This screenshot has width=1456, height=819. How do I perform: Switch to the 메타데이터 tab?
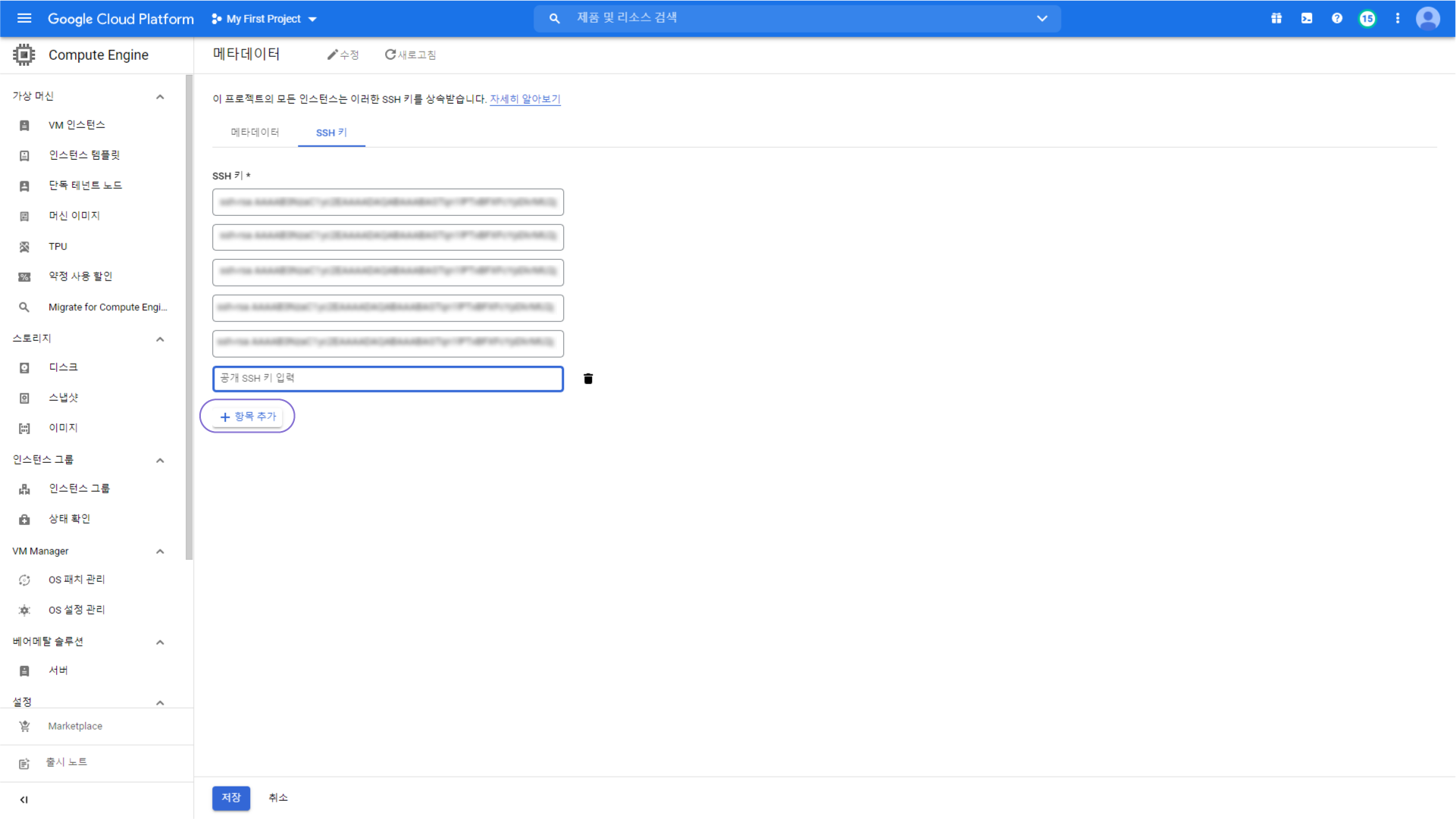[x=255, y=133]
